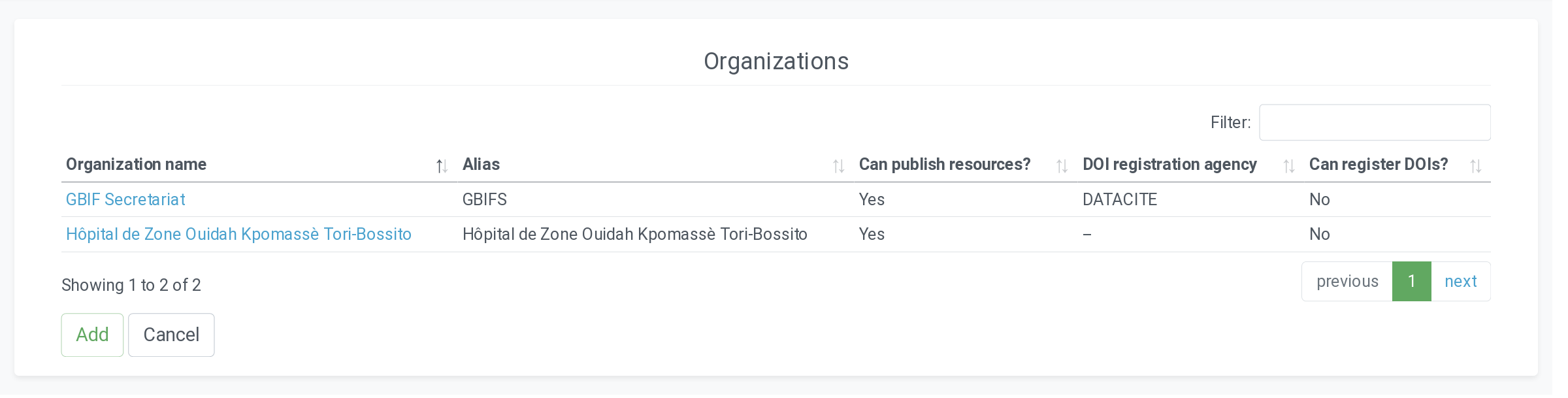The height and width of the screenshot is (398, 1568).
Task: Go to next page of results
Action: pyautogui.click(x=1460, y=282)
